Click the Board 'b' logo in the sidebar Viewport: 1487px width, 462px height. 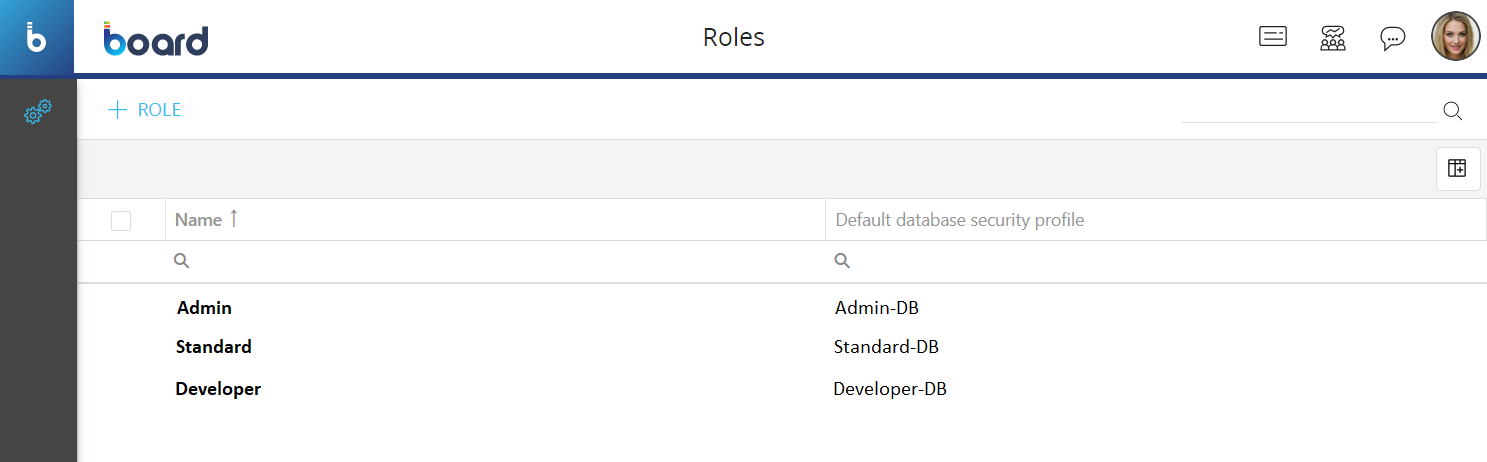(36, 38)
